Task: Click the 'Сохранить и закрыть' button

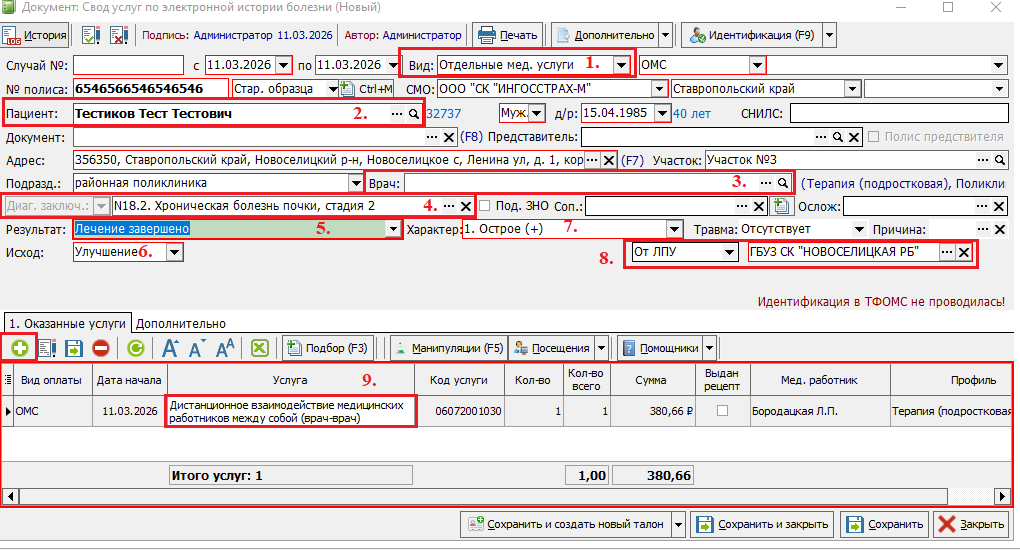Action: pos(764,524)
